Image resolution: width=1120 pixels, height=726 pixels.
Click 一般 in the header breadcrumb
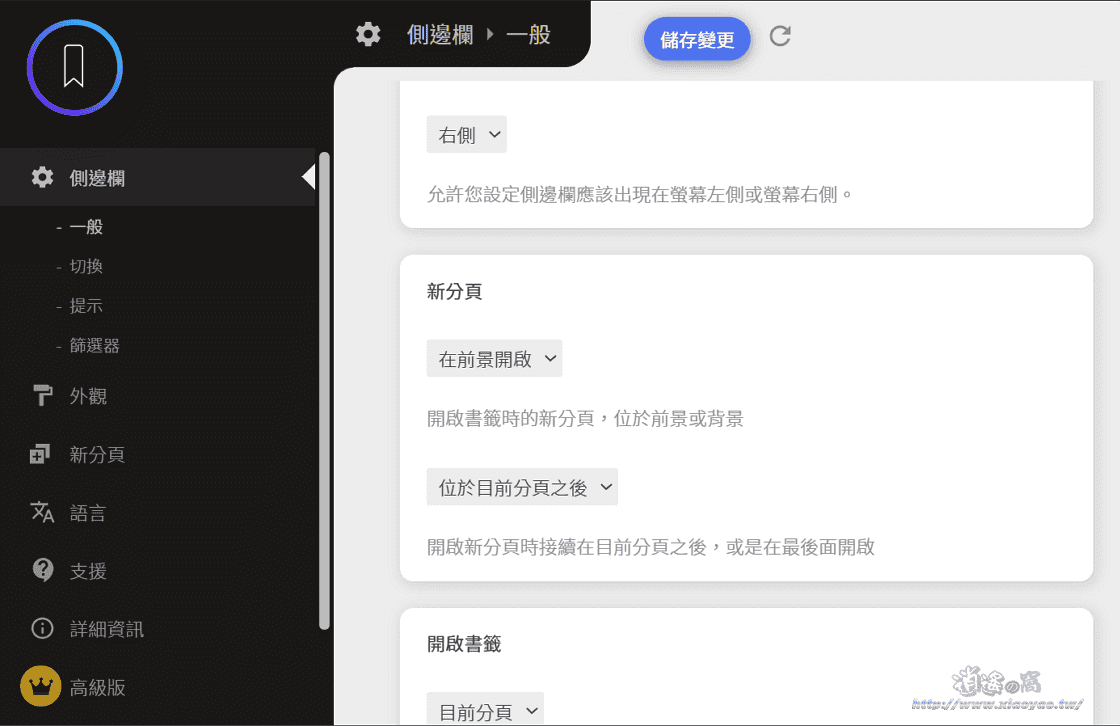[528, 34]
